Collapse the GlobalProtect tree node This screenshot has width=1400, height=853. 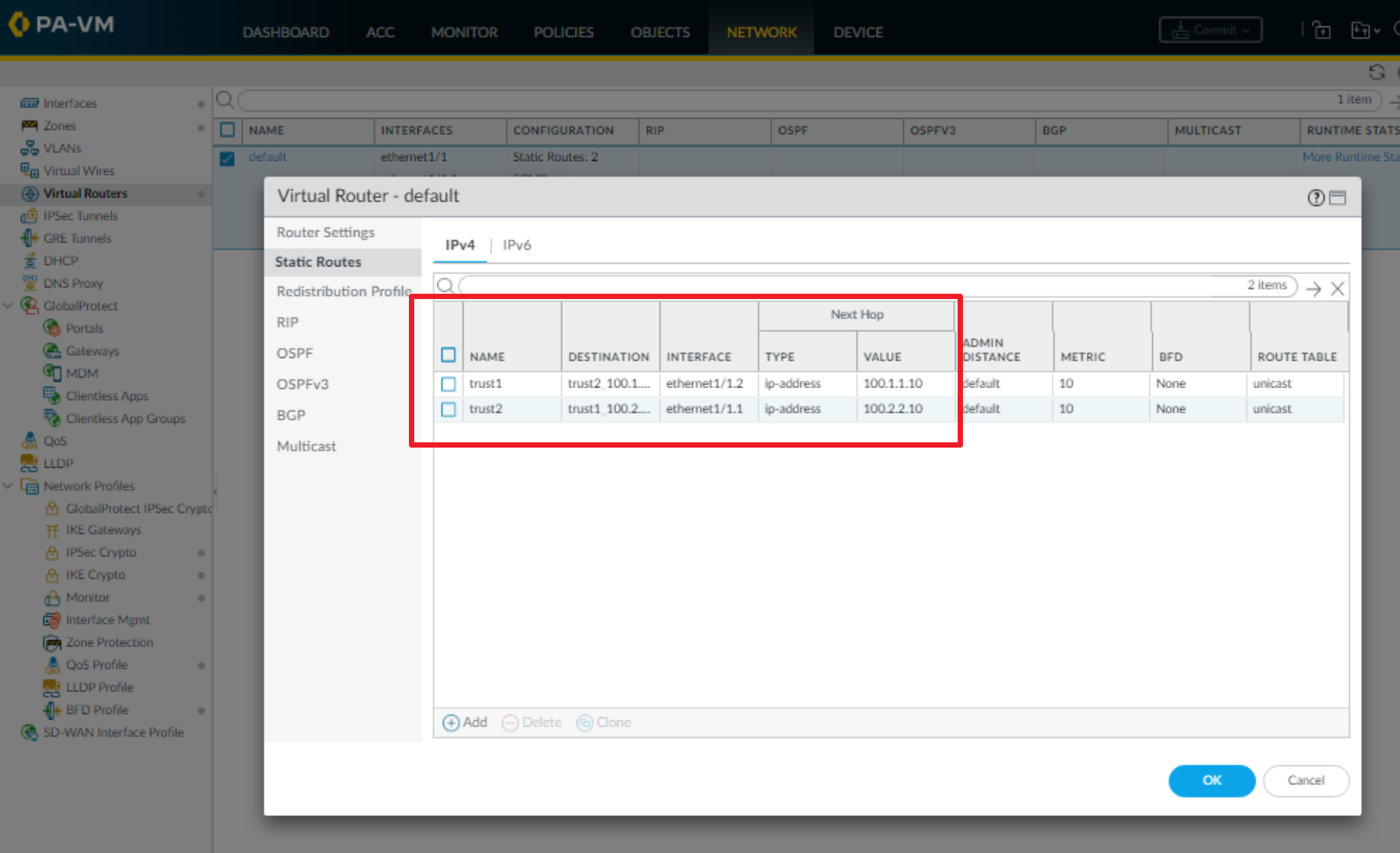(8, 306)
